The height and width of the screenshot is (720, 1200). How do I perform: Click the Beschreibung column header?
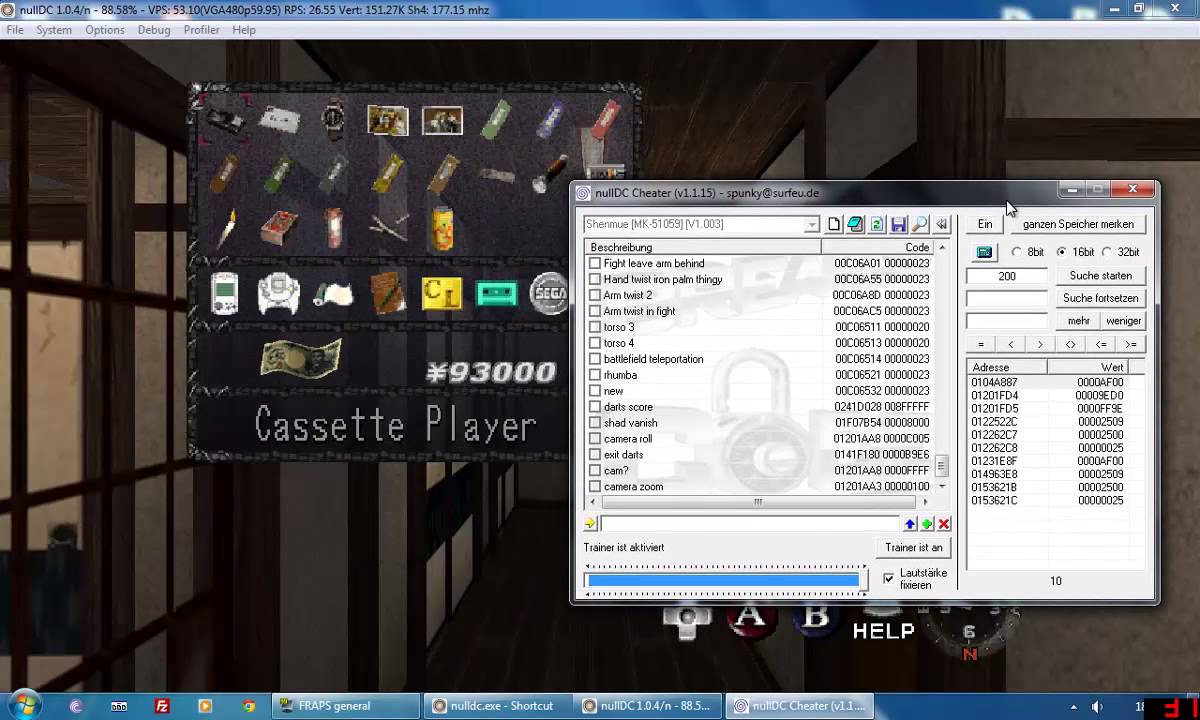(703, 247)
